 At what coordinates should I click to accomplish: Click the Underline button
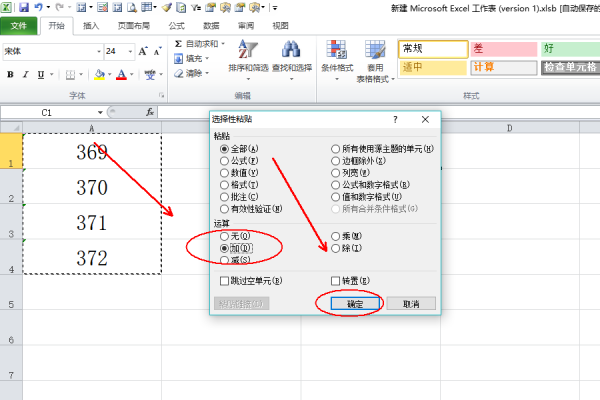click(41, 74)
